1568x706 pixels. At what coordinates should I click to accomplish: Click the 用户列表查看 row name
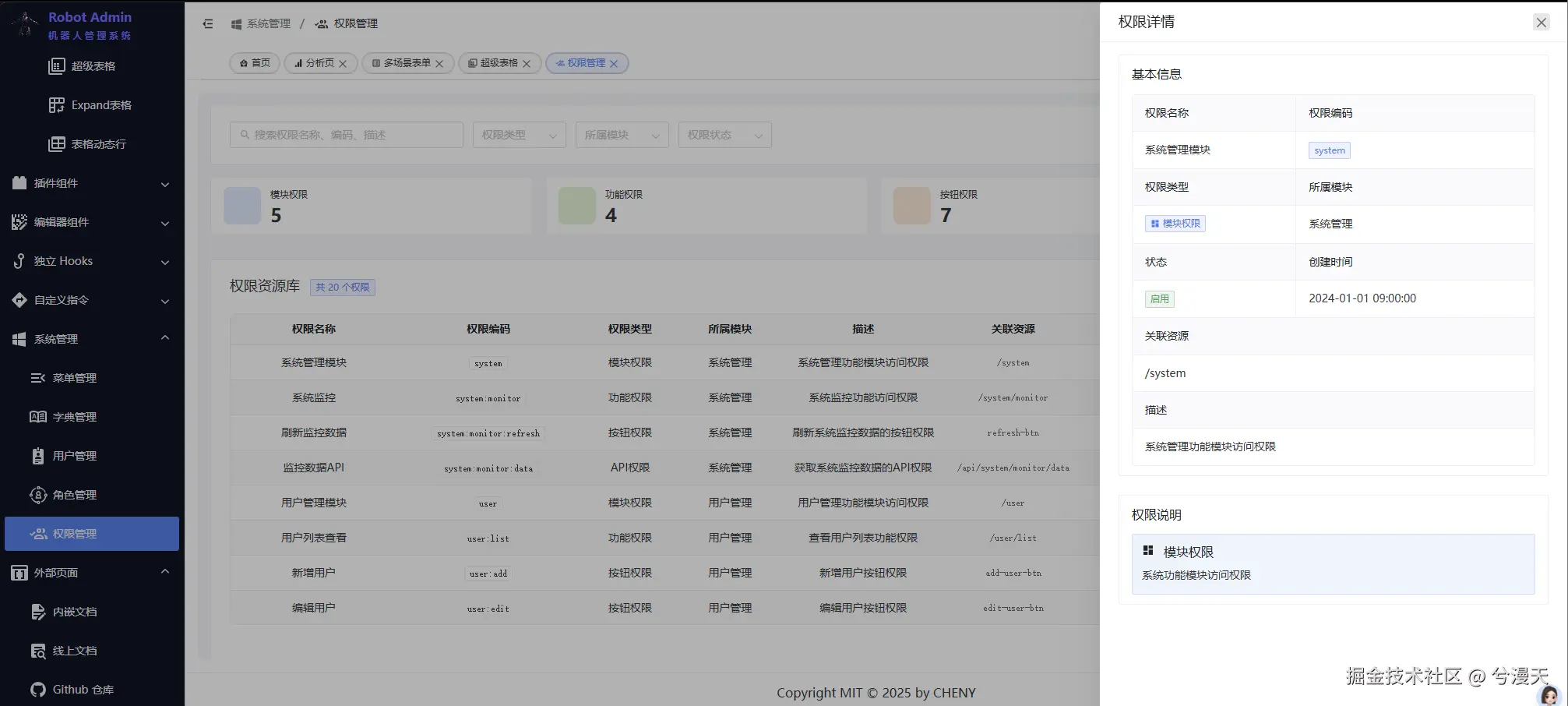pos(314,538)
